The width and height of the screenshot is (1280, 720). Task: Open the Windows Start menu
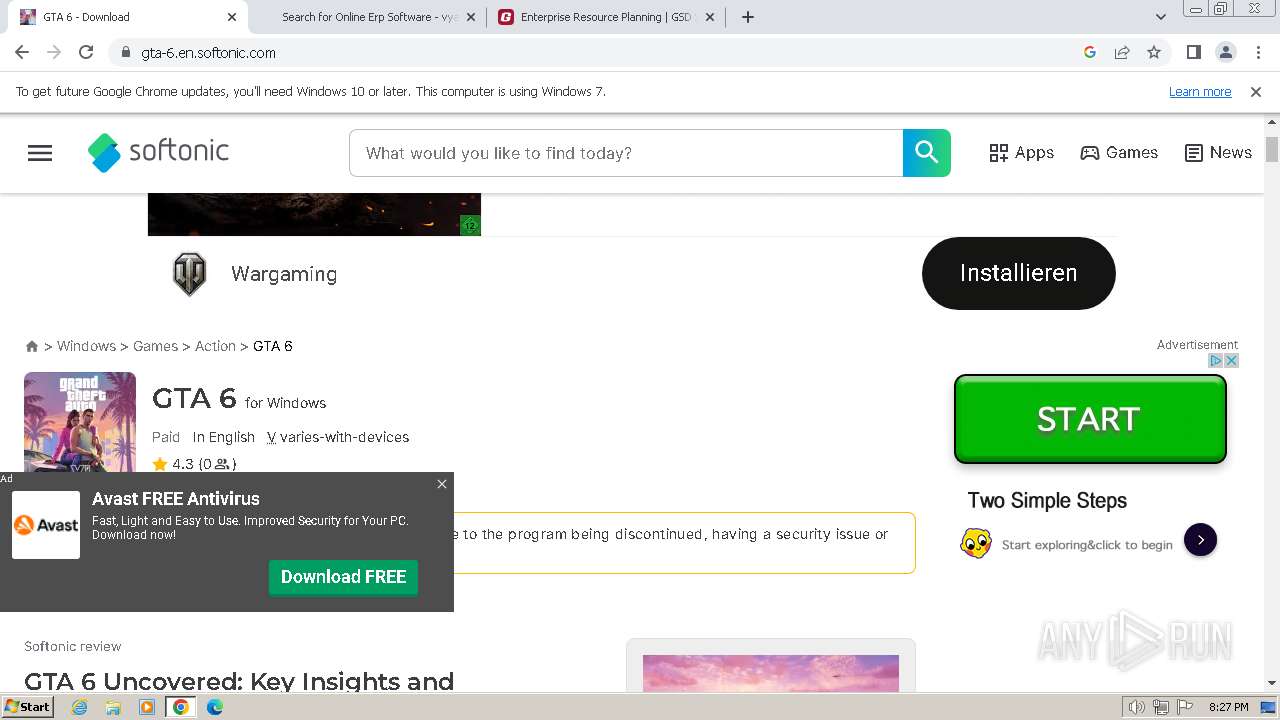[x=27, y=707]
